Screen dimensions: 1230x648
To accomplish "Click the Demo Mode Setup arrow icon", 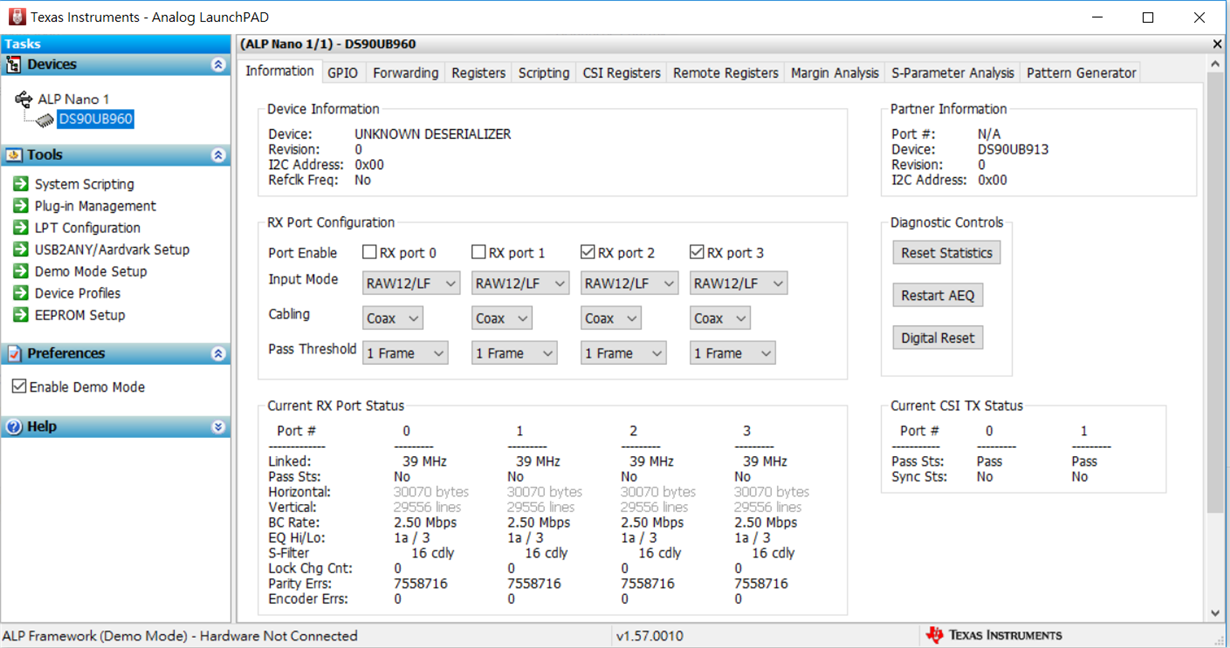I will (20, 271).
